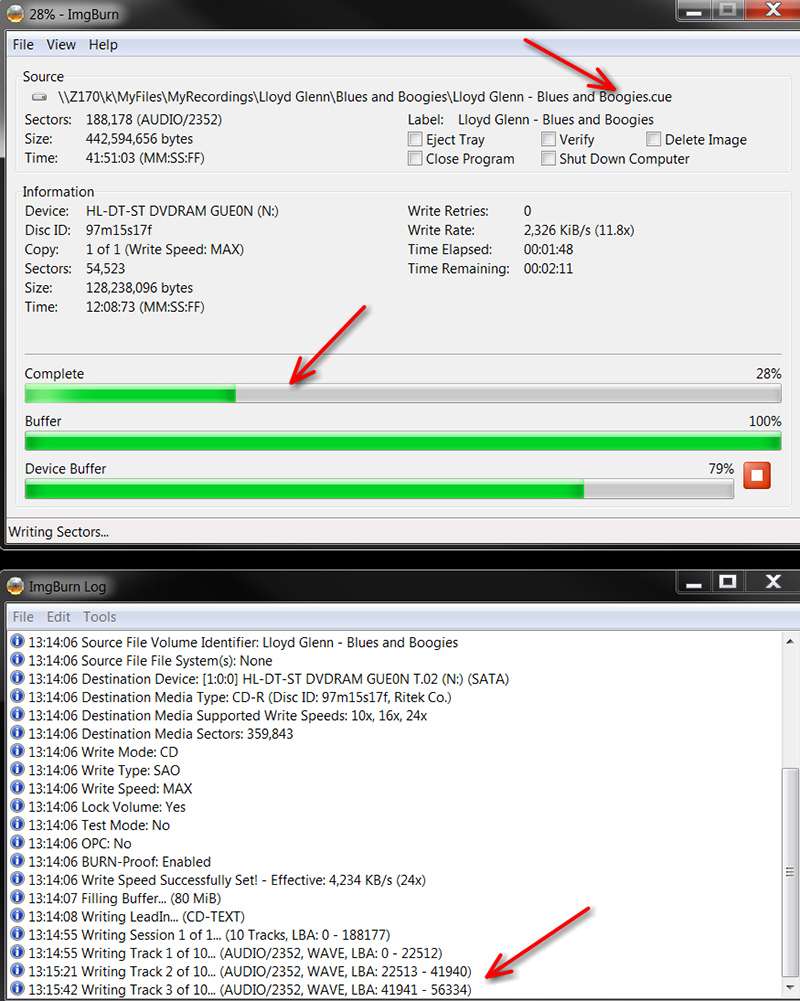800x1001 pixels.
Task: Click the ImgBurn app icon in main title bar
Action: [x=15, y=13]
